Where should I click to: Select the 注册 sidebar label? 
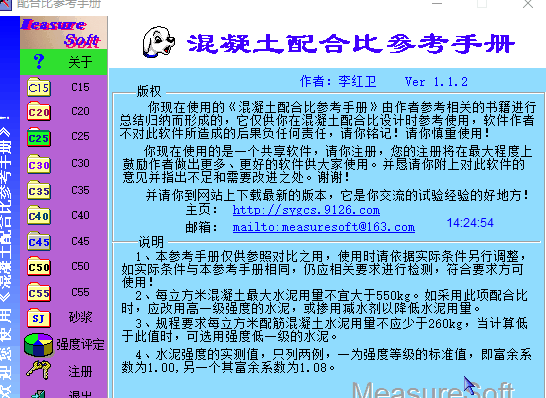point(80,372)
